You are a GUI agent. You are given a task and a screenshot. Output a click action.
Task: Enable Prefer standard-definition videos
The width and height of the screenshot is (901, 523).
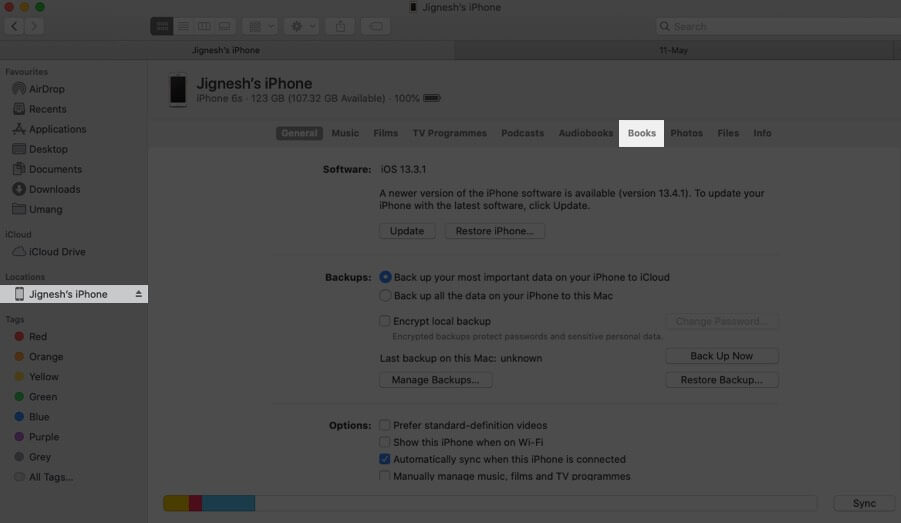(384, 425)
